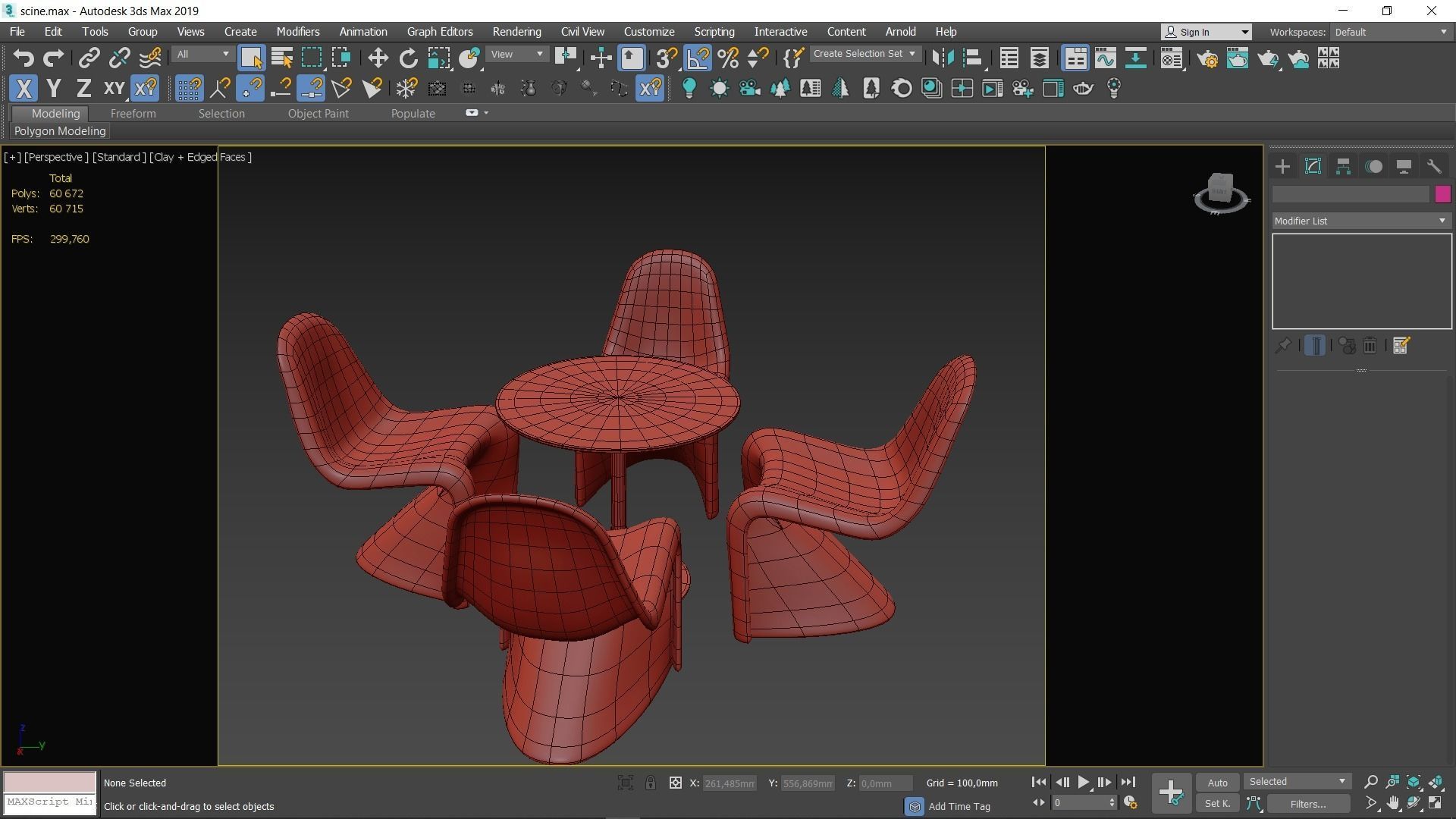
Task: Open the Utilities wrench panel tab
Action: pos(1434,167)
